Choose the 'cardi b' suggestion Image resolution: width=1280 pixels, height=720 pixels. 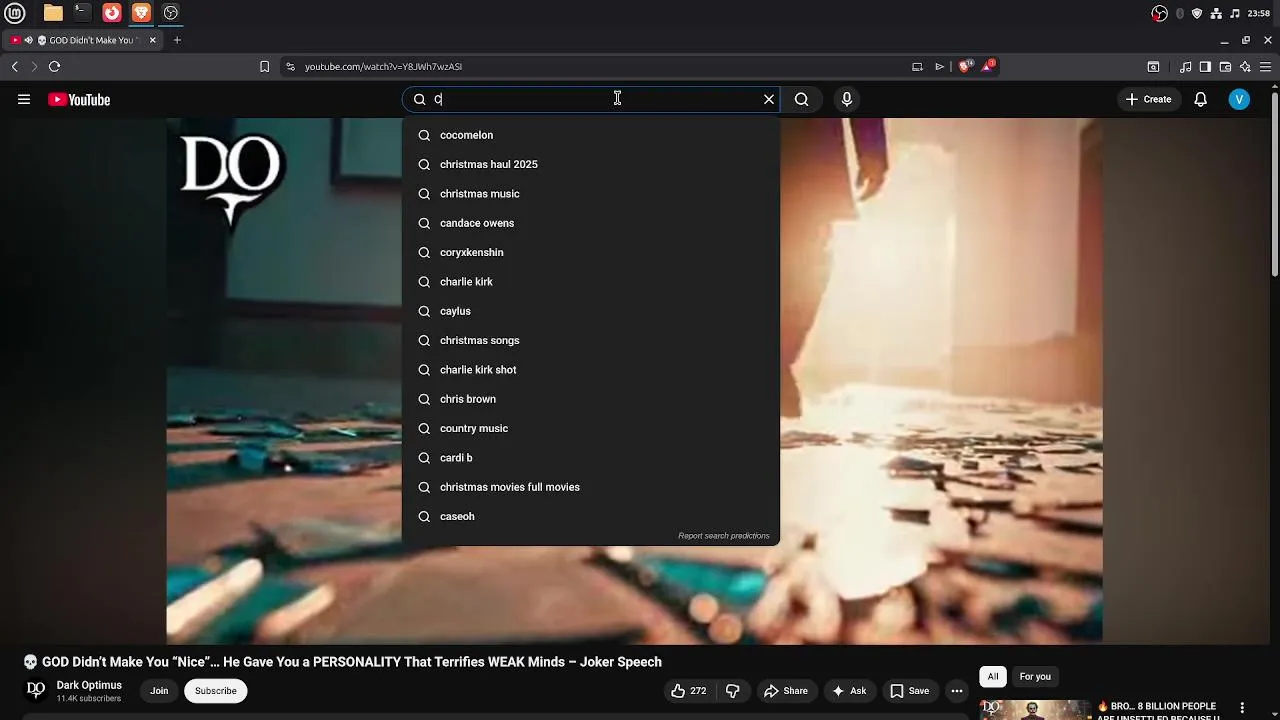[x=590, y=458]
